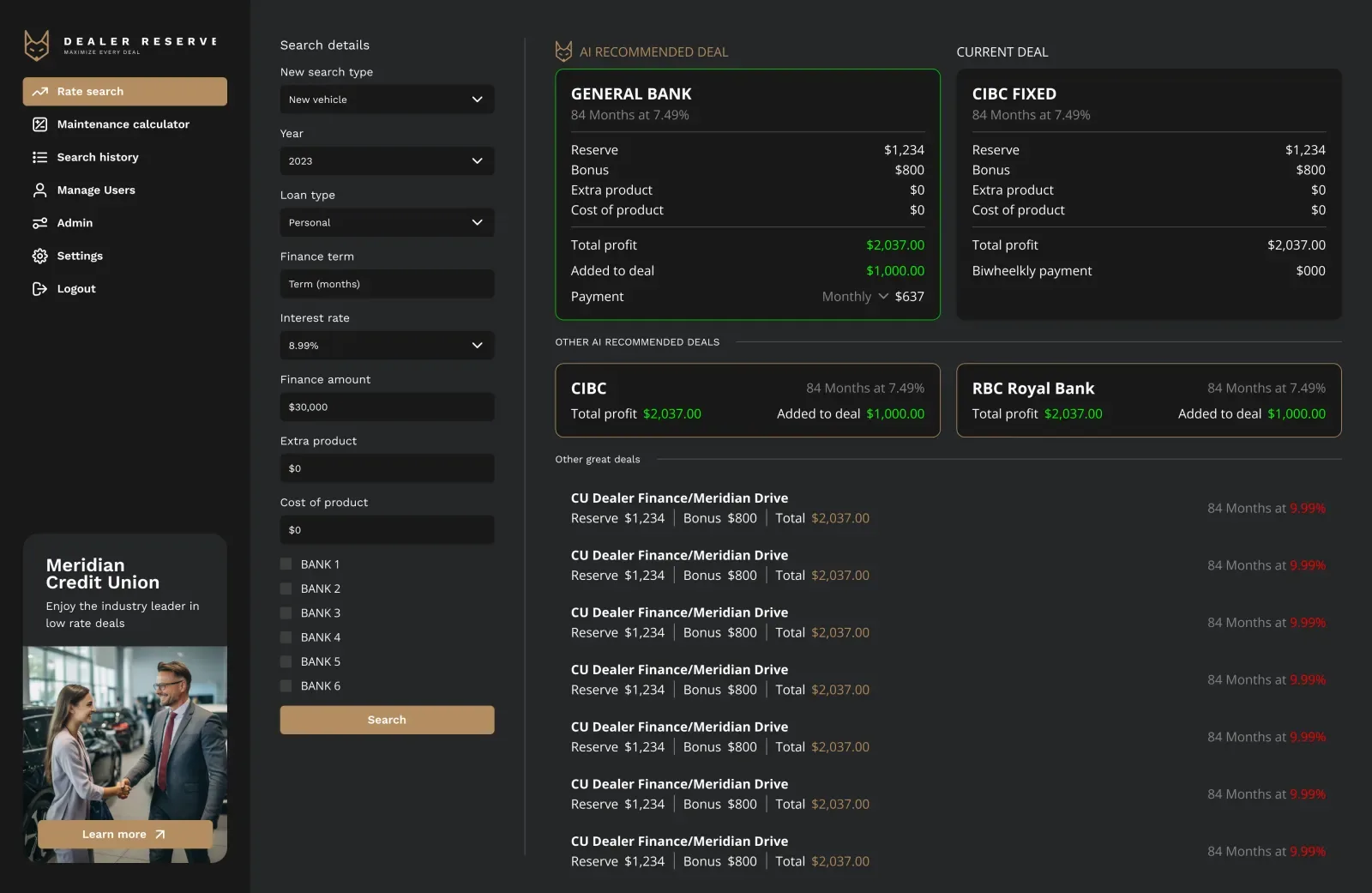Click the Search history list icon
The width and height of the screenshot is (1372, 893).
point(39,157)
